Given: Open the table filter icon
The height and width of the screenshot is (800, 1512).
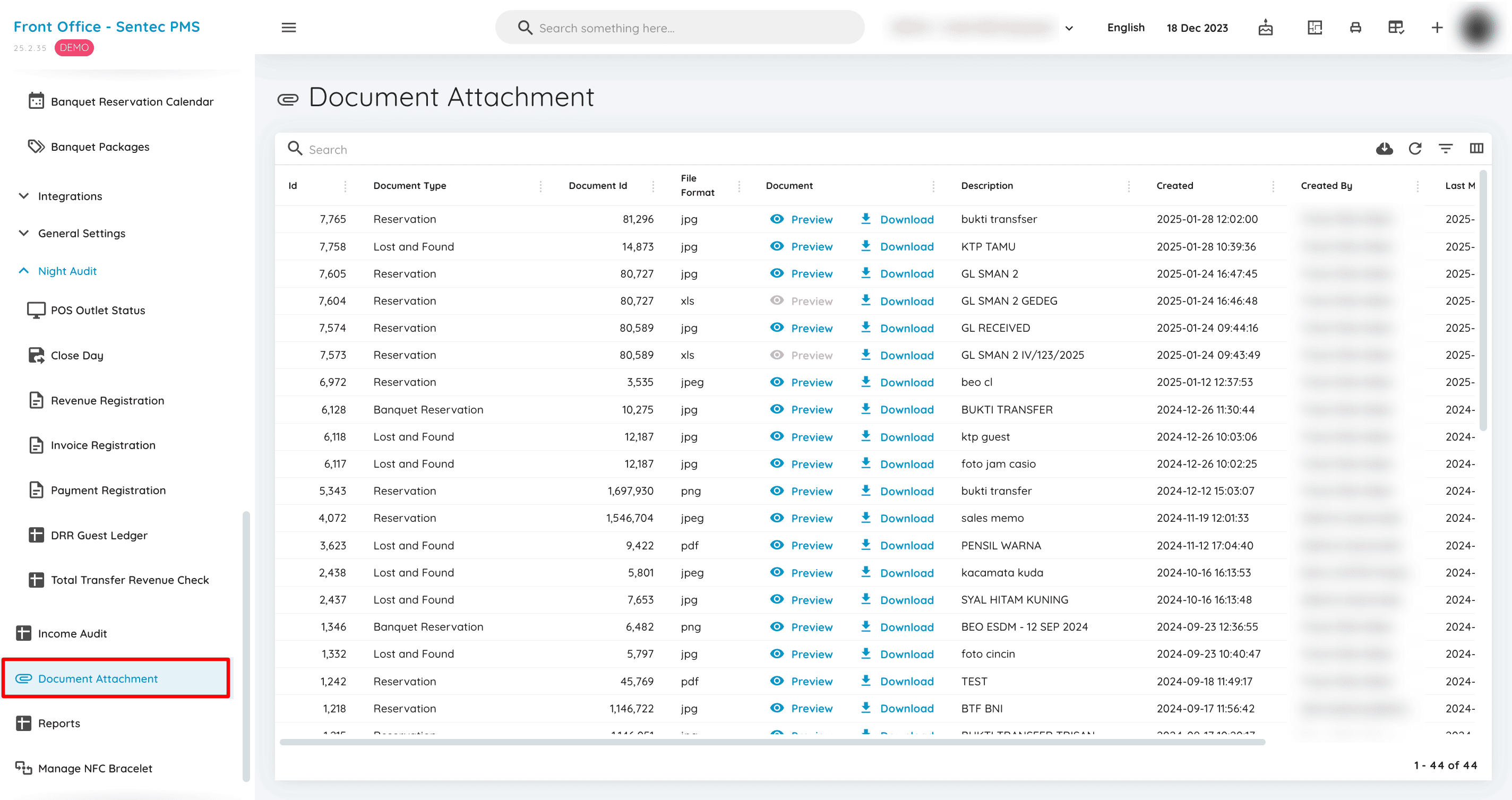Looking at the screenshot, I should pyautogui.click(x=1446, y=149).
